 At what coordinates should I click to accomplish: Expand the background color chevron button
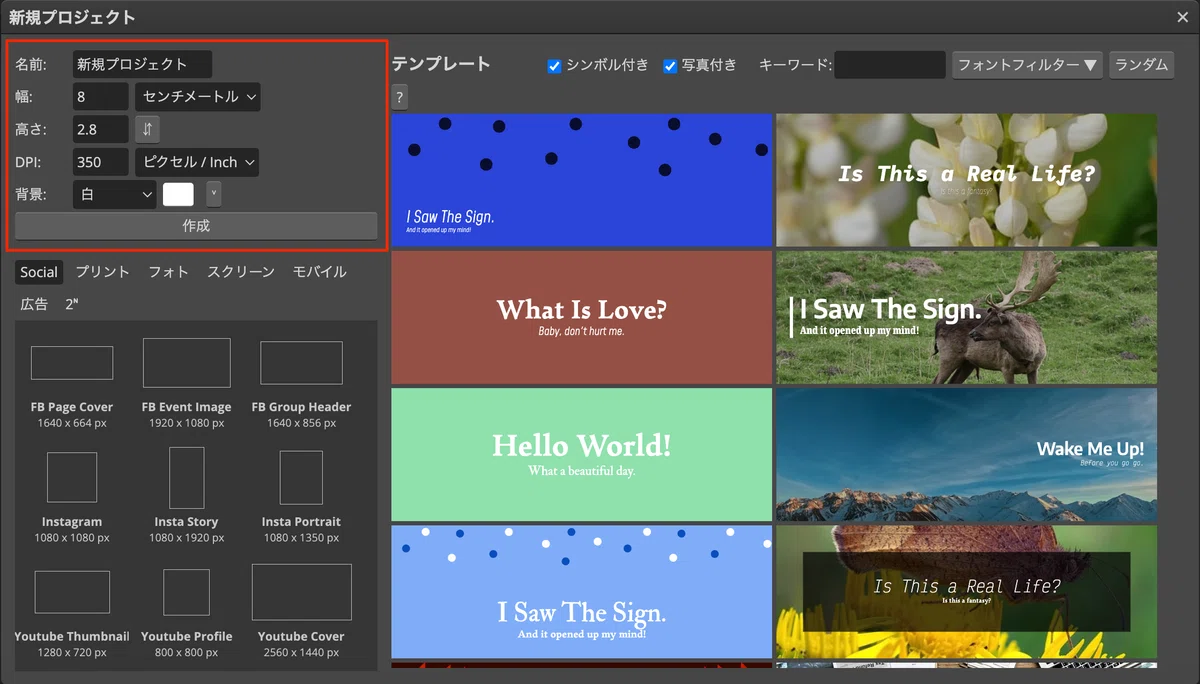tap(213, 194)
